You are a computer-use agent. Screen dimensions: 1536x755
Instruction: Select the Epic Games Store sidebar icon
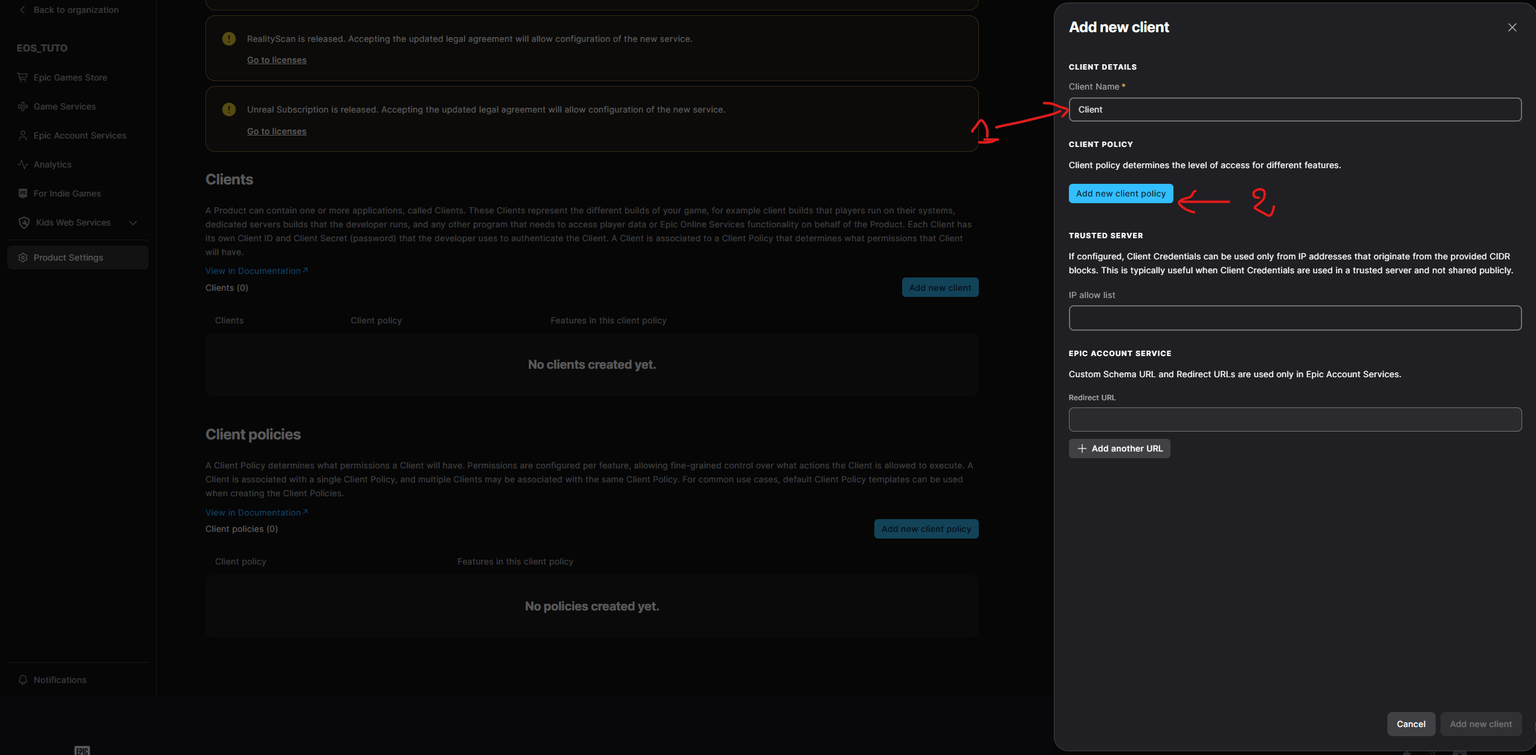pyautogui.click(x=21, y=77)
